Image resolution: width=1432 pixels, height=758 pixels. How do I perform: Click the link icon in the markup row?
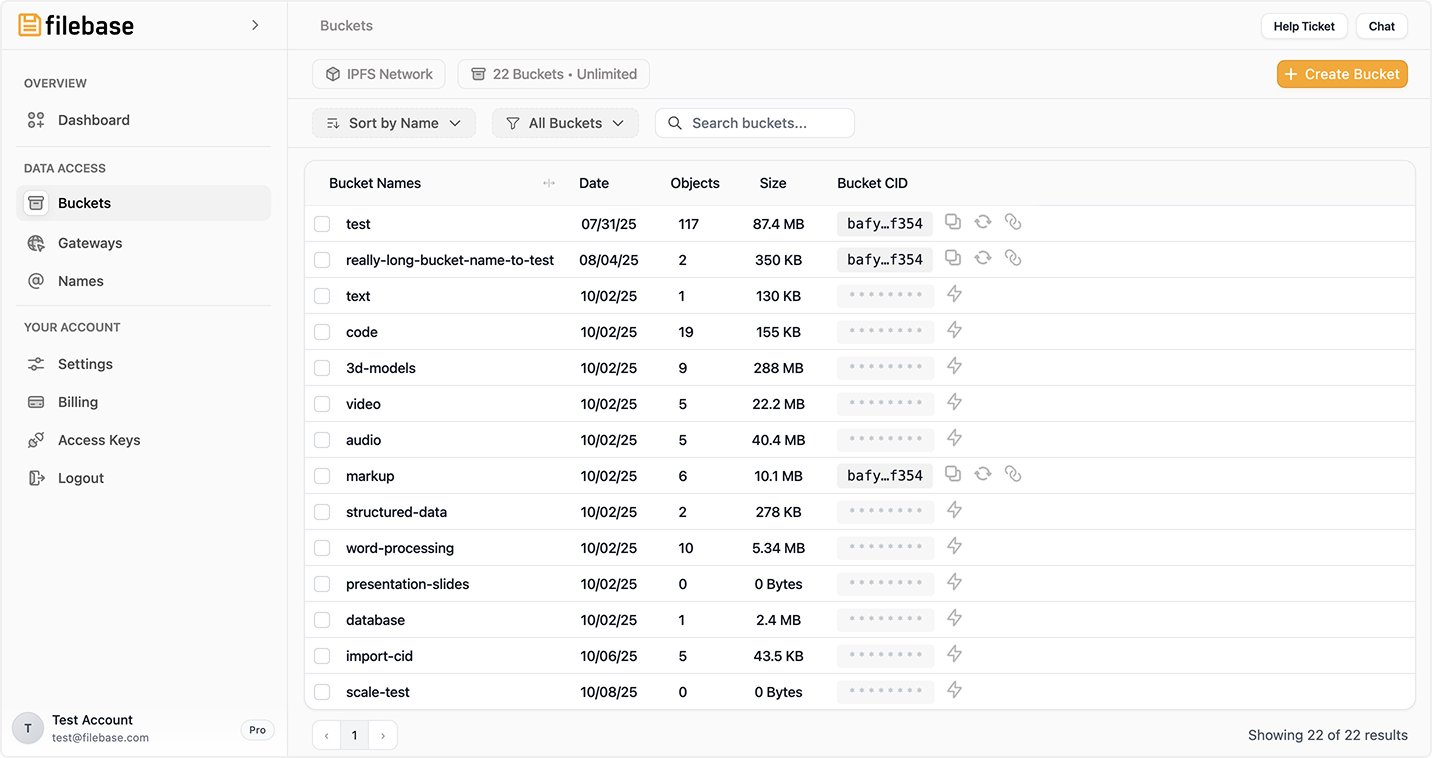point(1013,474)
